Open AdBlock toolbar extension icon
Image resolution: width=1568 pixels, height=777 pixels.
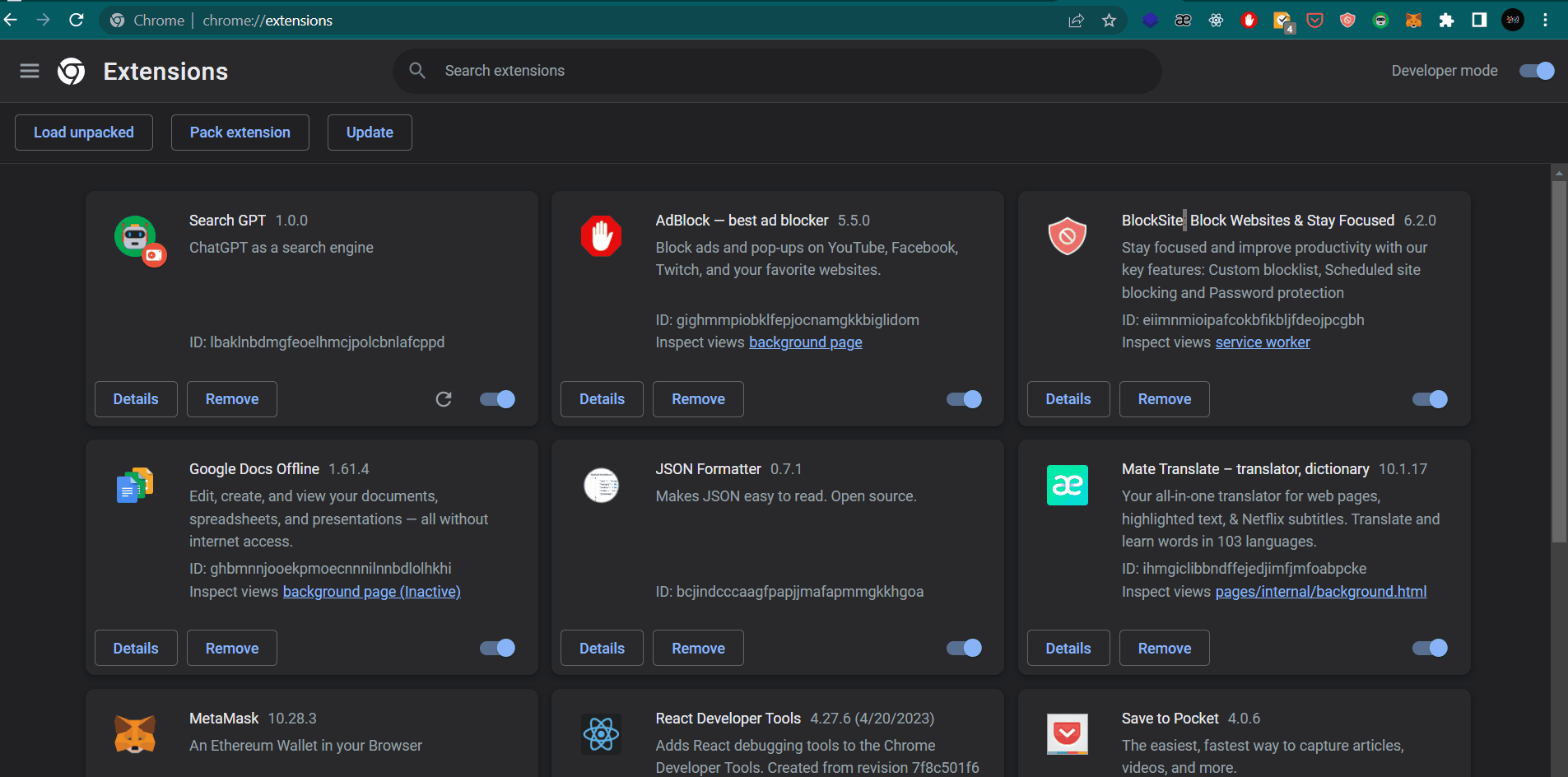[x=1249, y=21]
